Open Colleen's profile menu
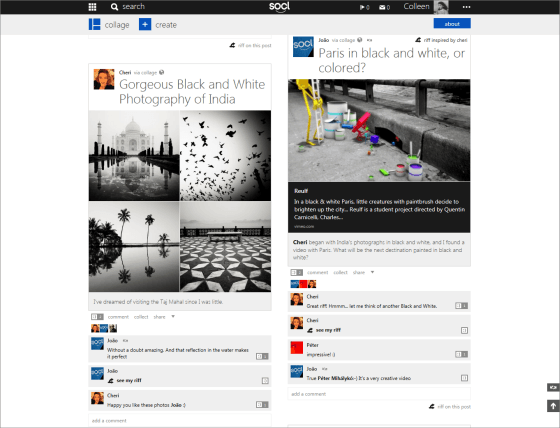Image resolution: width=560 pixels, height=428 pixels. coord(426,7)
